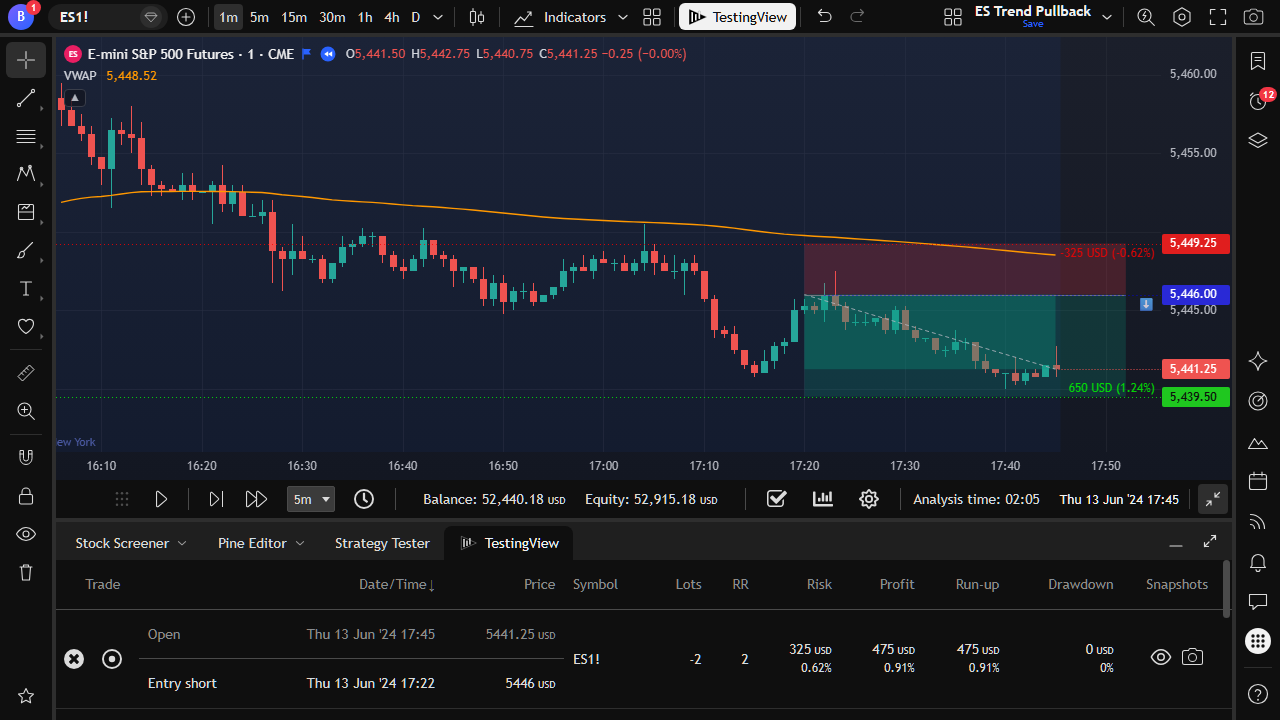
Task: Select the text annotation tool
Action: tap(26, 288)
